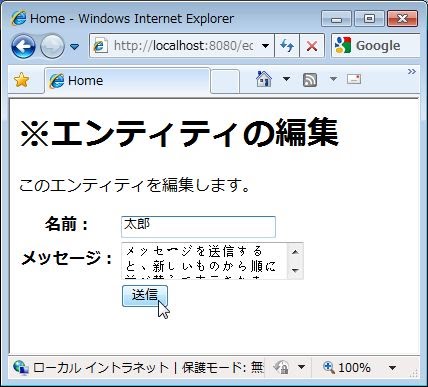Show more toolbar commands chevron
Image resolution: width=428 pixels, height=387 pixels.
click(412, 72)
